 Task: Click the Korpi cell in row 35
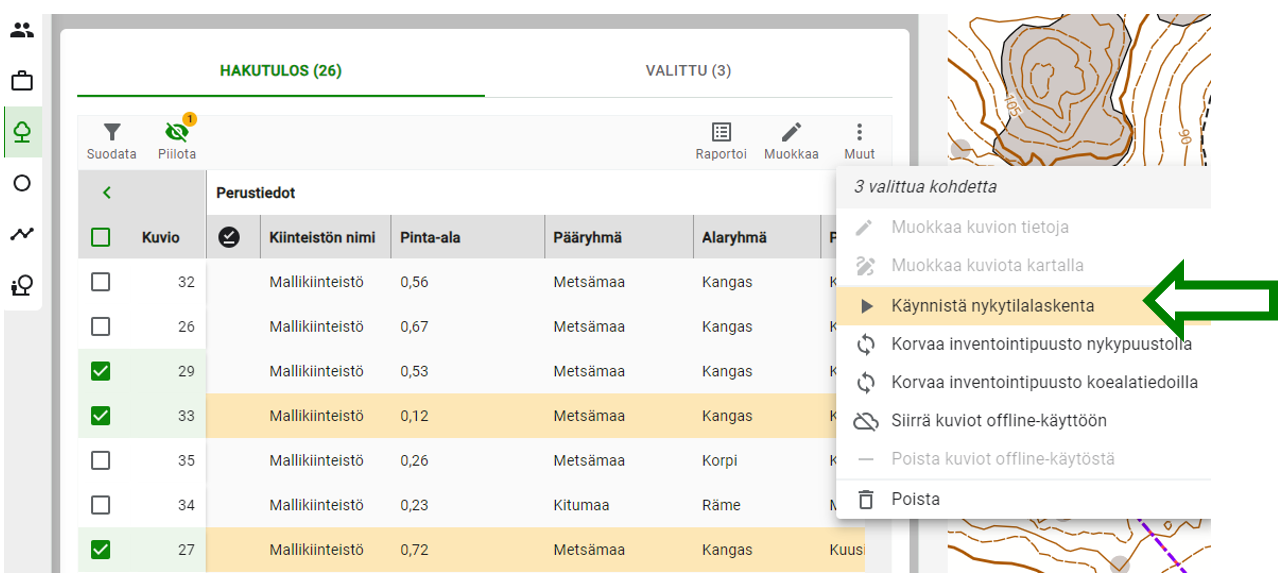(x=719, y=460)
